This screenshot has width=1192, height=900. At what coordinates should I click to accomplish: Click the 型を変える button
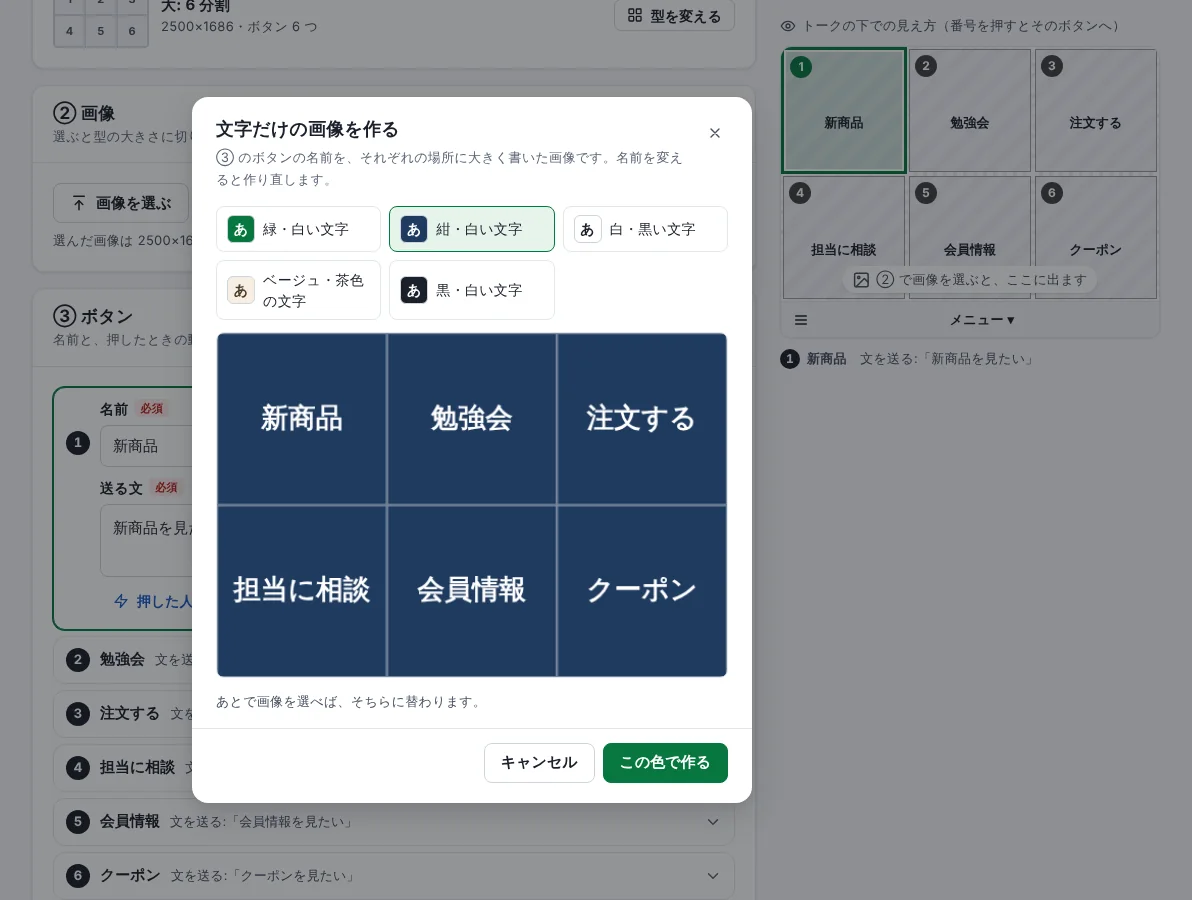click(674, 16)
